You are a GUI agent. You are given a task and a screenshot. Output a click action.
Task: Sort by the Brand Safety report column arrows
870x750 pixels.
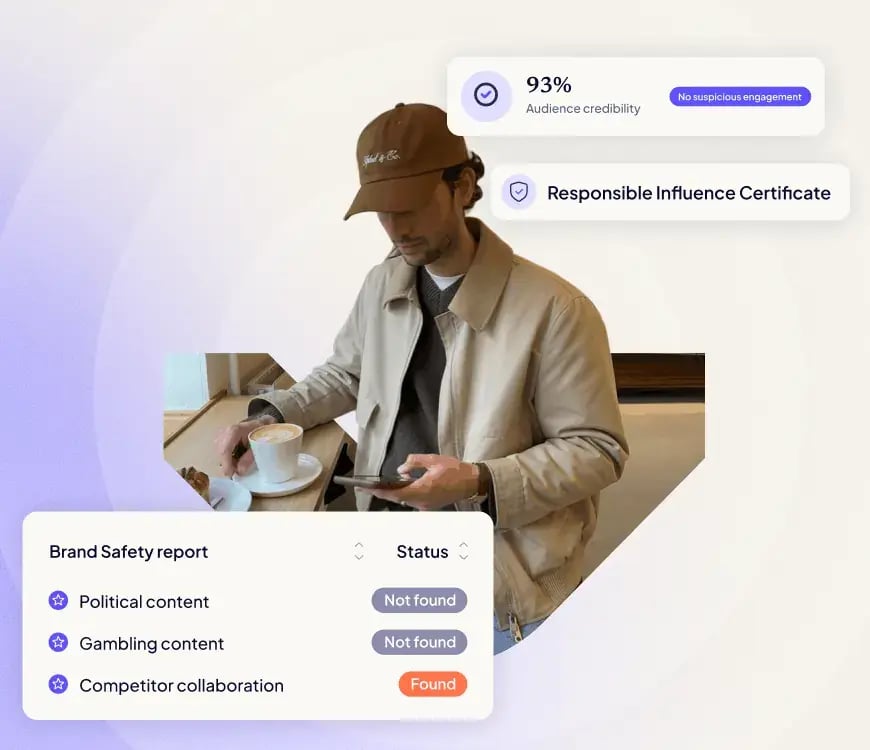[x=359, y=551]
